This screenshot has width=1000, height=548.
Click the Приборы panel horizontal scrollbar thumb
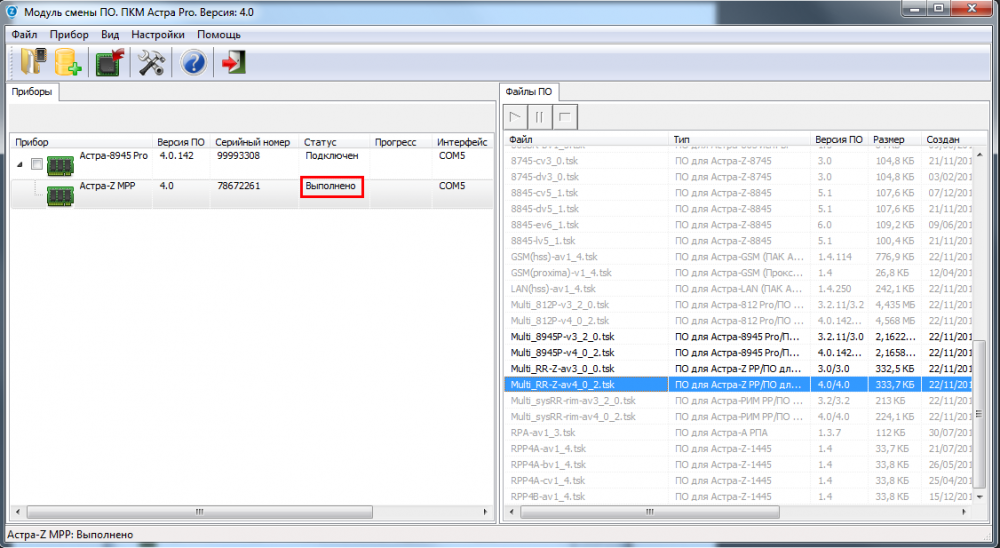pos(200,512)
